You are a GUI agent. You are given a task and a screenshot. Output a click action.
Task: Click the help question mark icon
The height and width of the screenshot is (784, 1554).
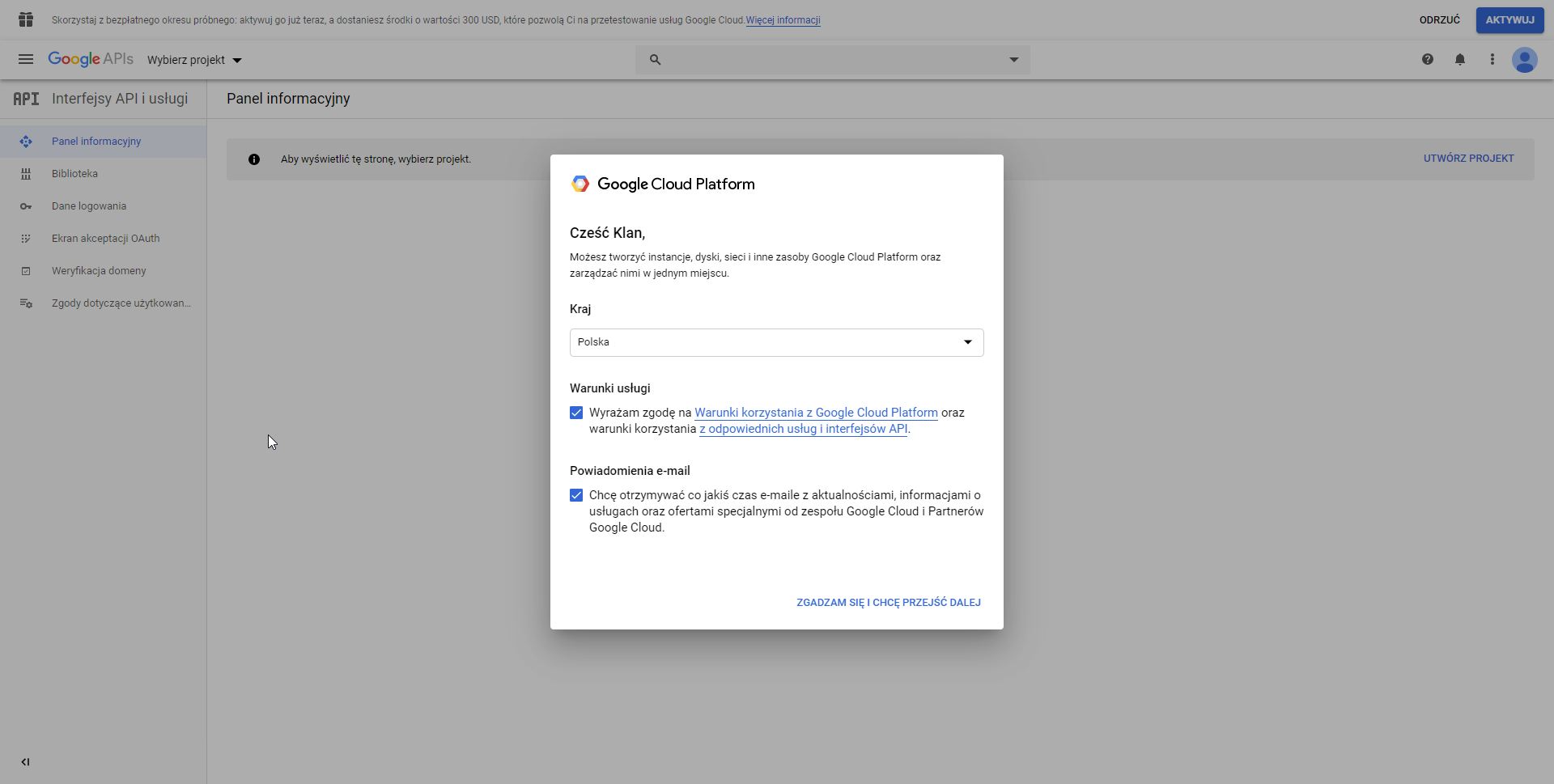pyautogui.click(x=1428, y=59)
